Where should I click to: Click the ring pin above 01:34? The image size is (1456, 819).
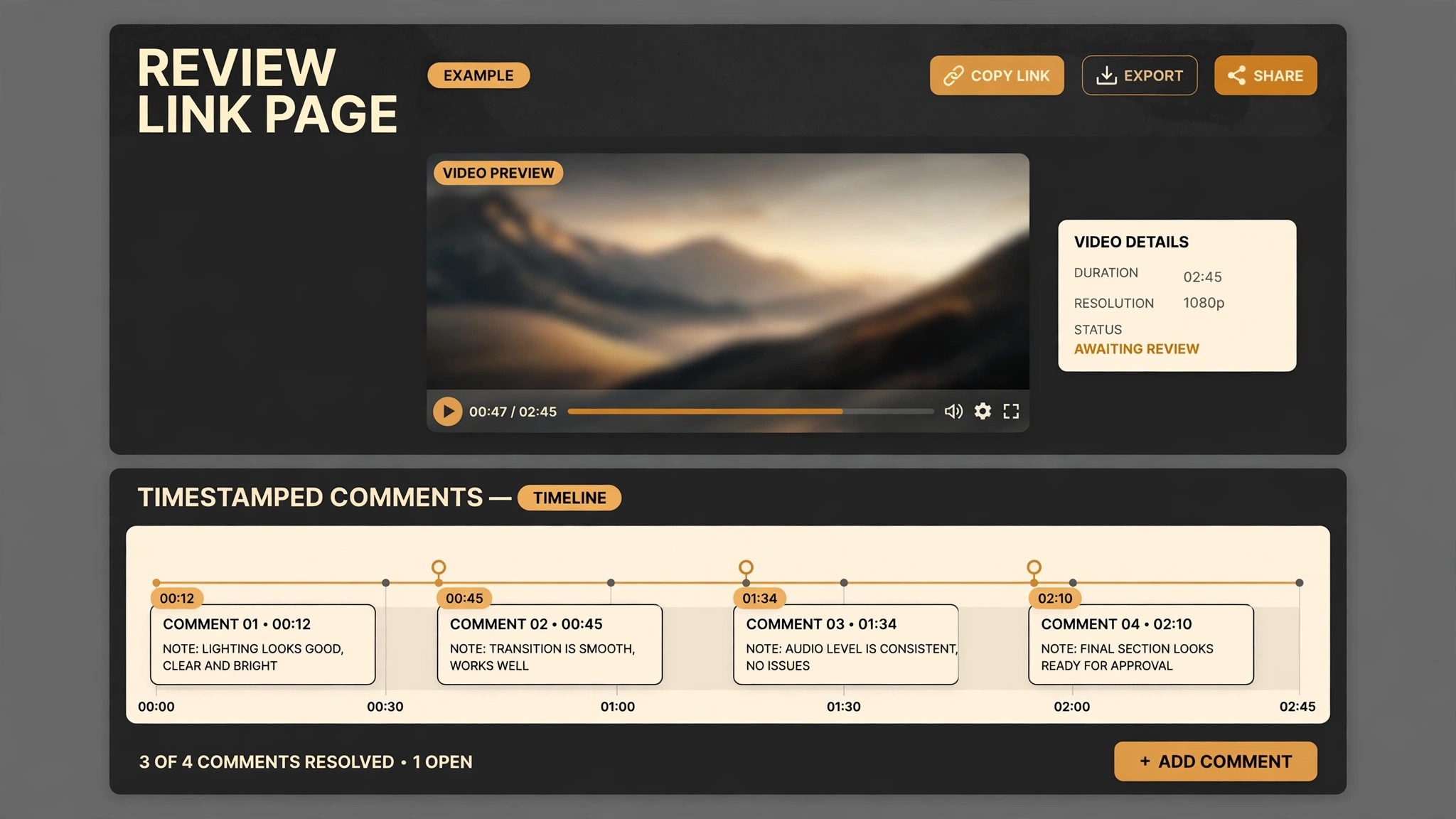(746, 567)
